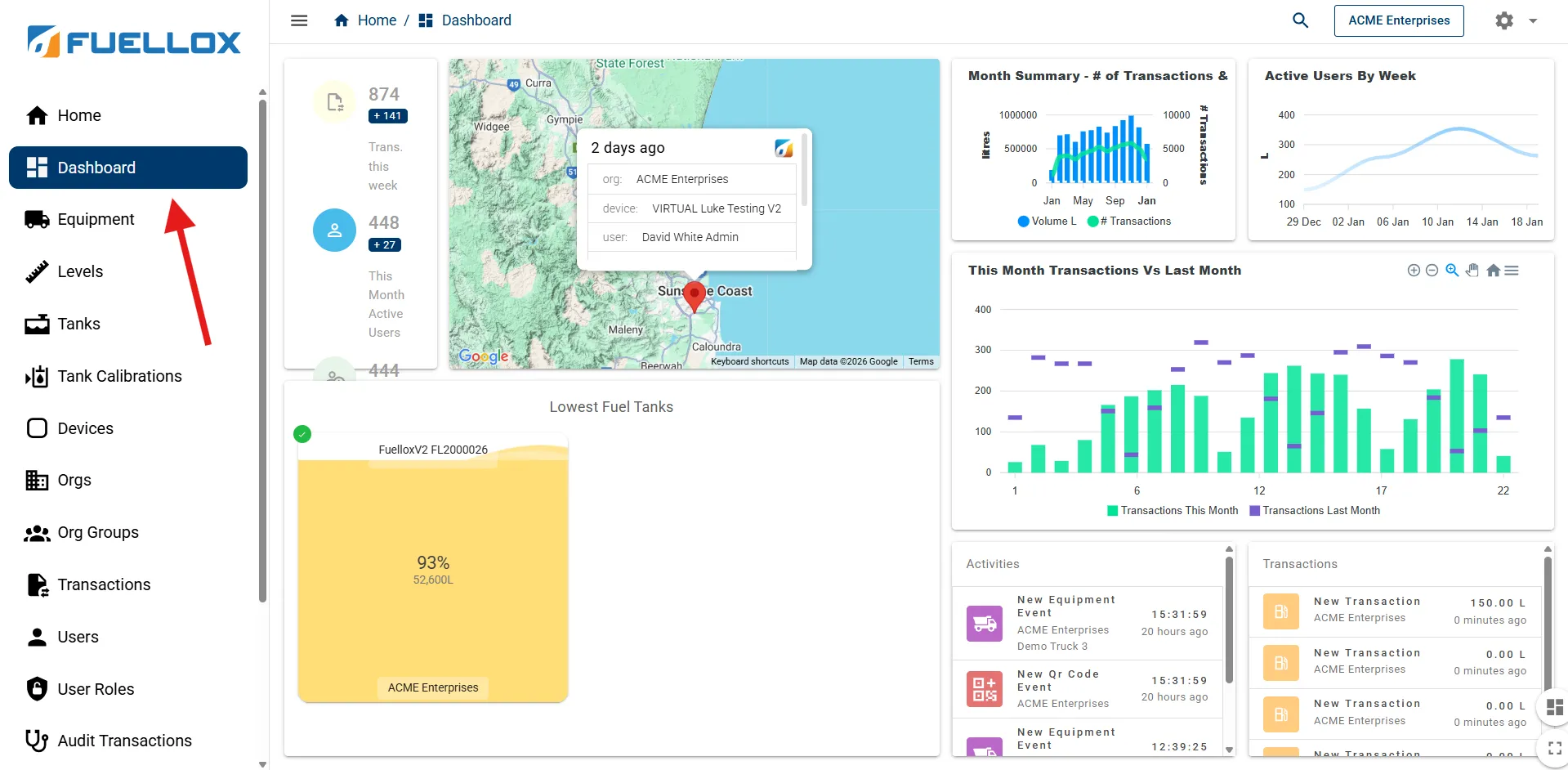The image size is (1568, 770).
Task: Open the 150.00 L transaction fuel icon
Action: [1281, 611]
